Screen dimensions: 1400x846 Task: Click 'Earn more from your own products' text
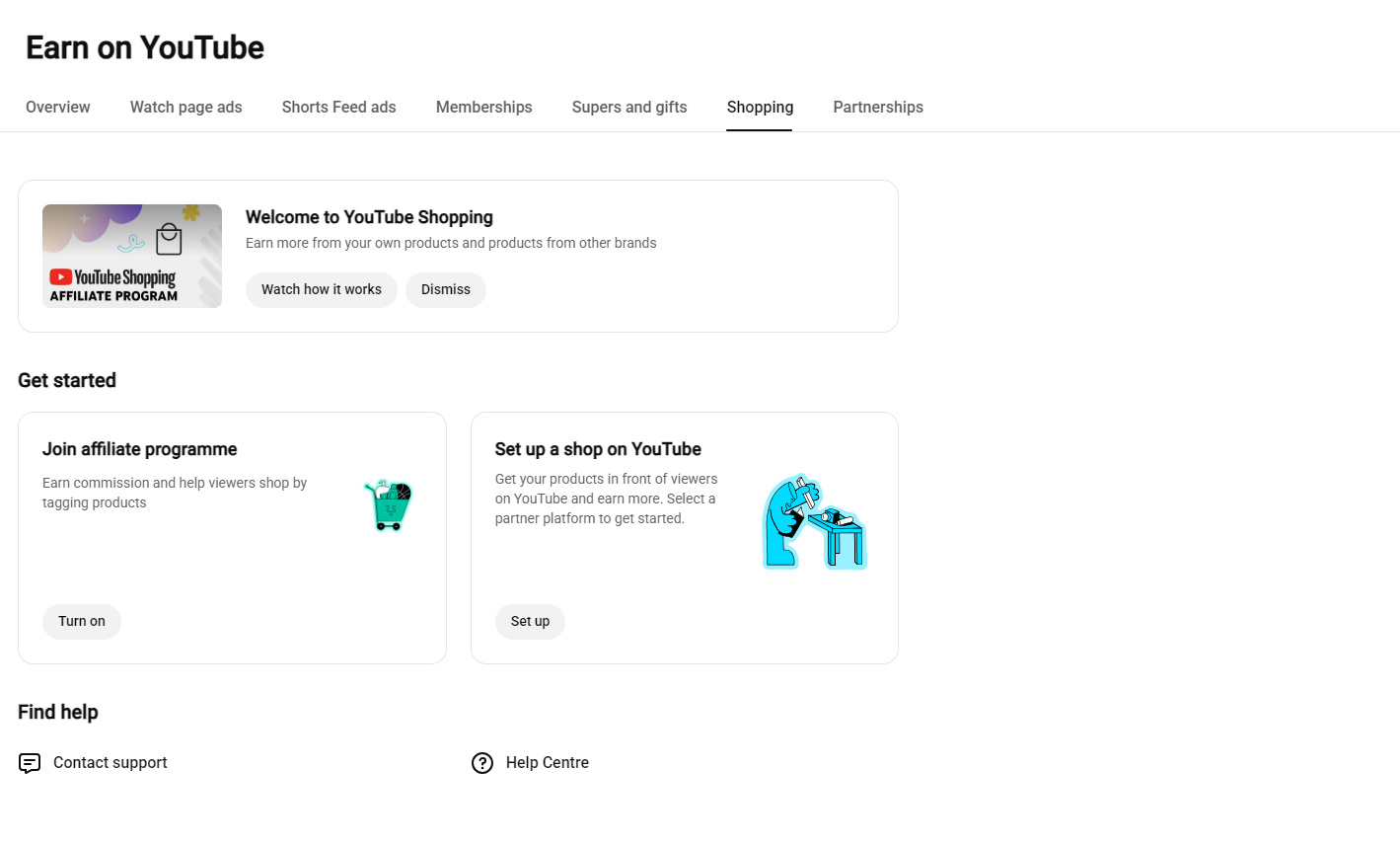coord(451,243)
